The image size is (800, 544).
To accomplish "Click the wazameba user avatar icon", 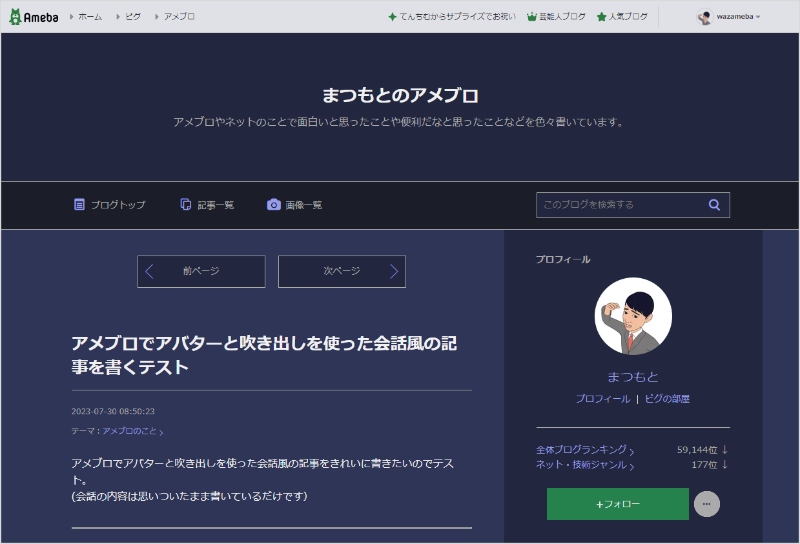I will (x=704, y=17).
